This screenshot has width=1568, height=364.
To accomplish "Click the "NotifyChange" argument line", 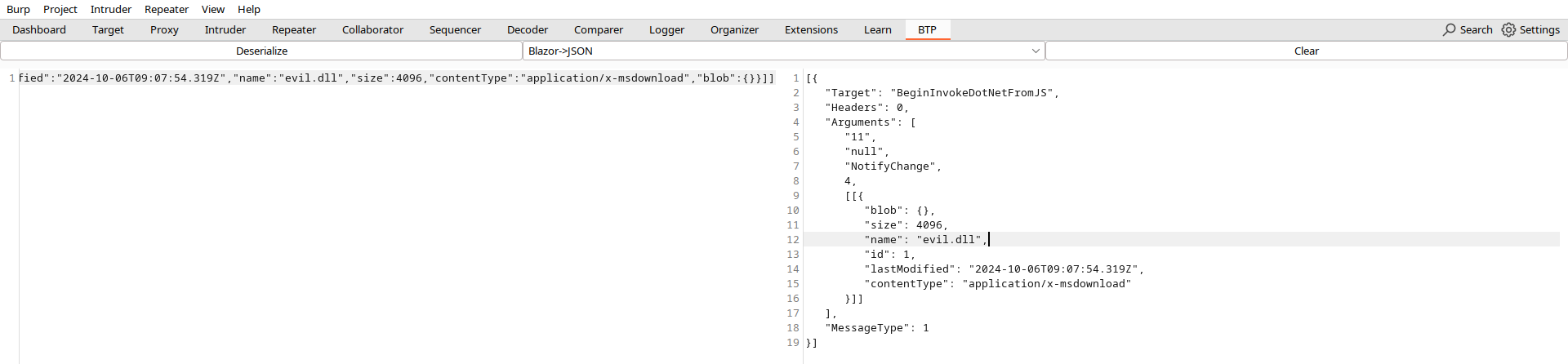I will [x=893, y=166].
